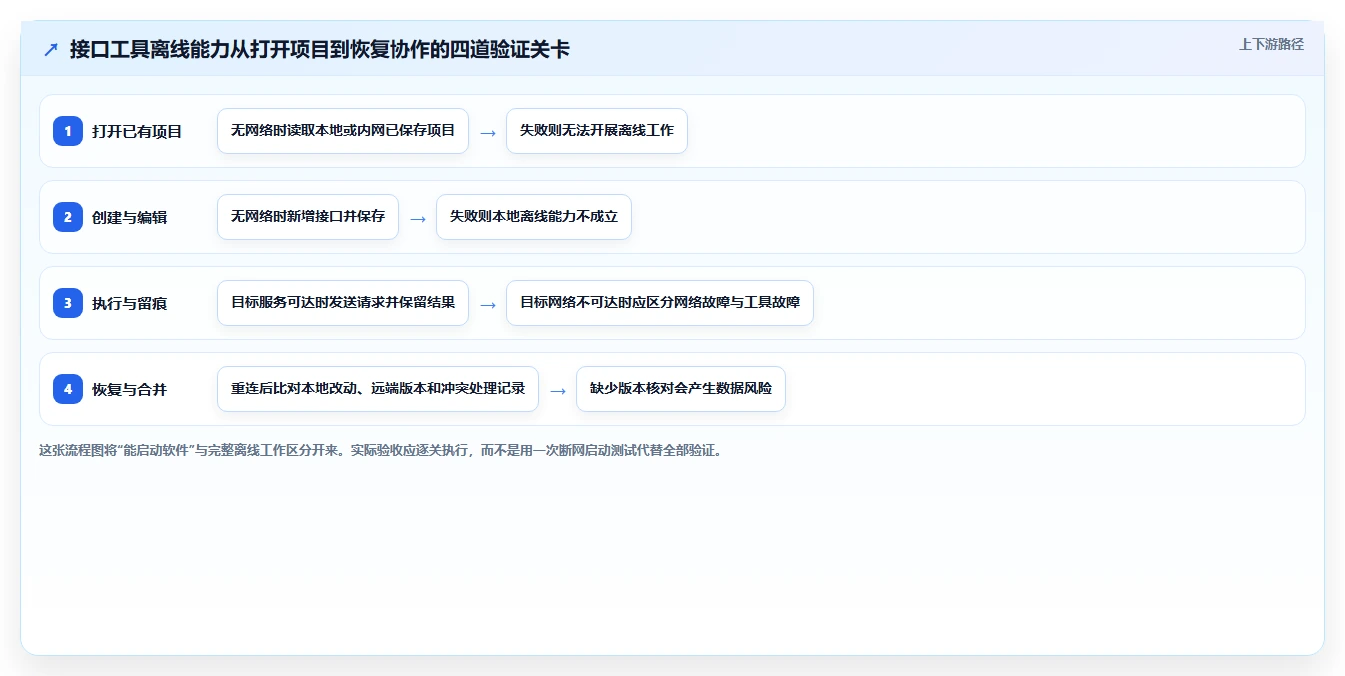Image resolution: width=1345 pixels, height=676 pixels.
Task: Click the 创建与编辑 step label
Action: coord(130,217)
